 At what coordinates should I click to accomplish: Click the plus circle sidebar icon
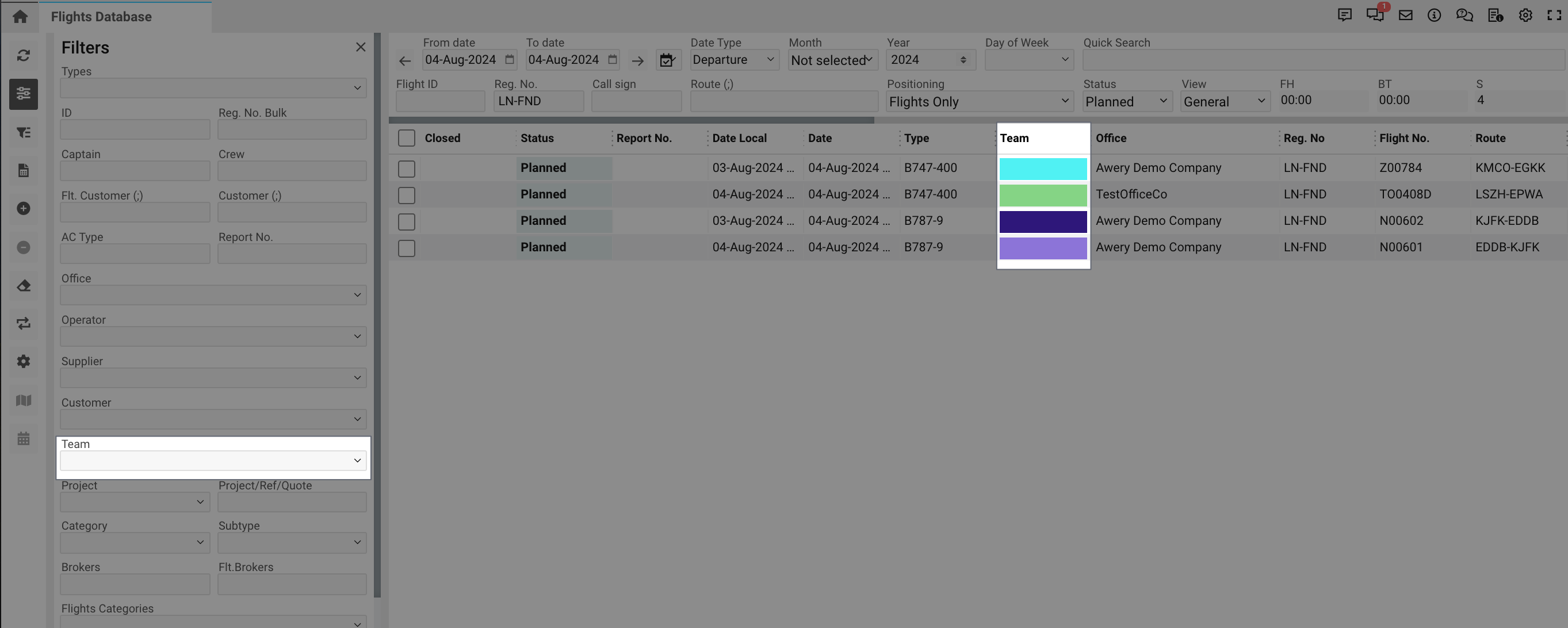(x=23, y=209)
